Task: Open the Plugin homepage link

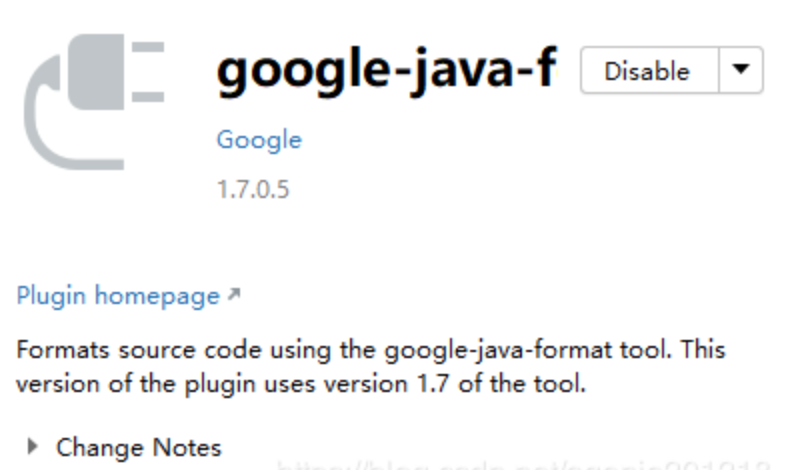Action: (x=118, y=296)
